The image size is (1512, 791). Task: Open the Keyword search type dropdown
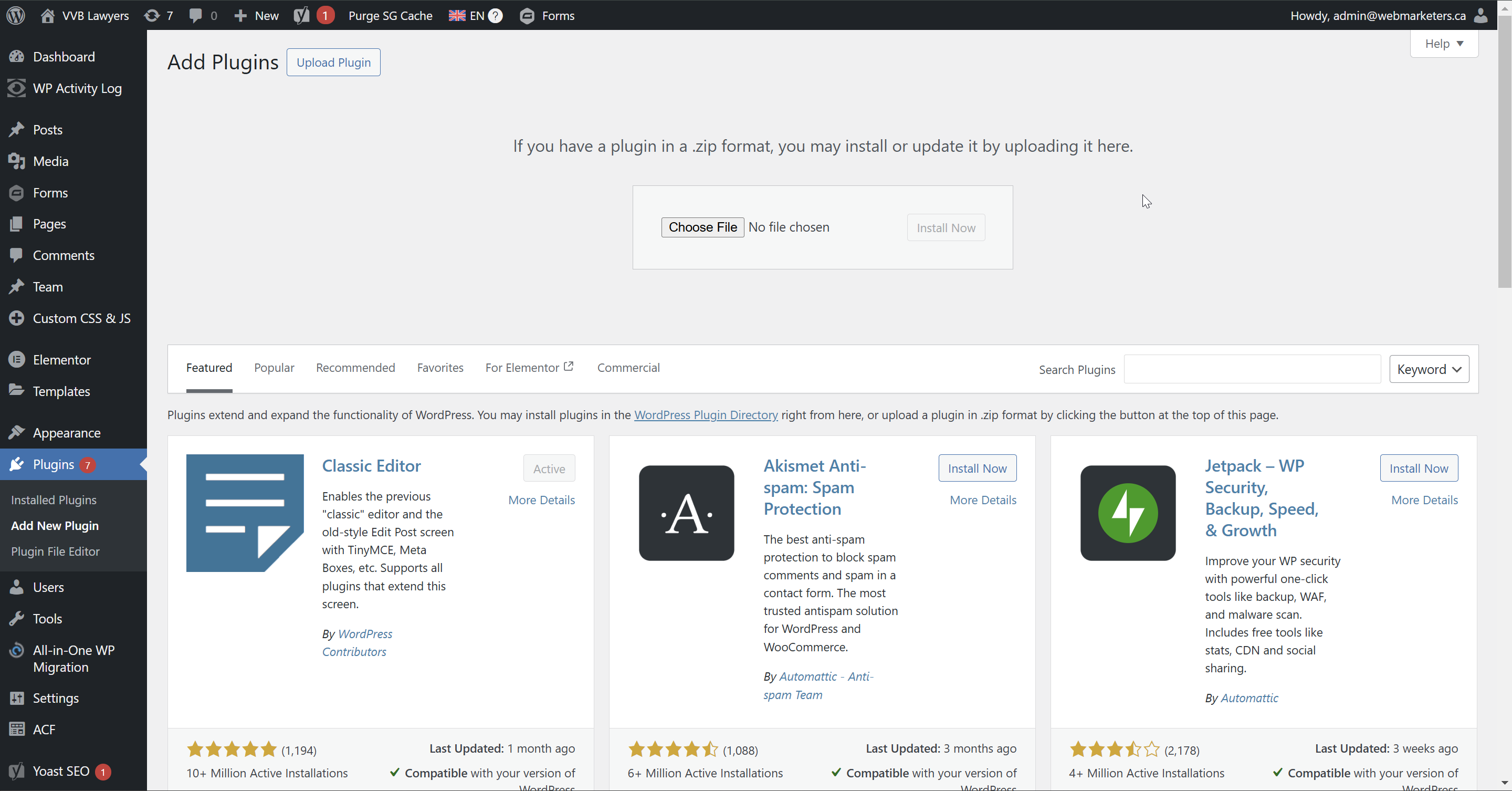(1429, 369)
